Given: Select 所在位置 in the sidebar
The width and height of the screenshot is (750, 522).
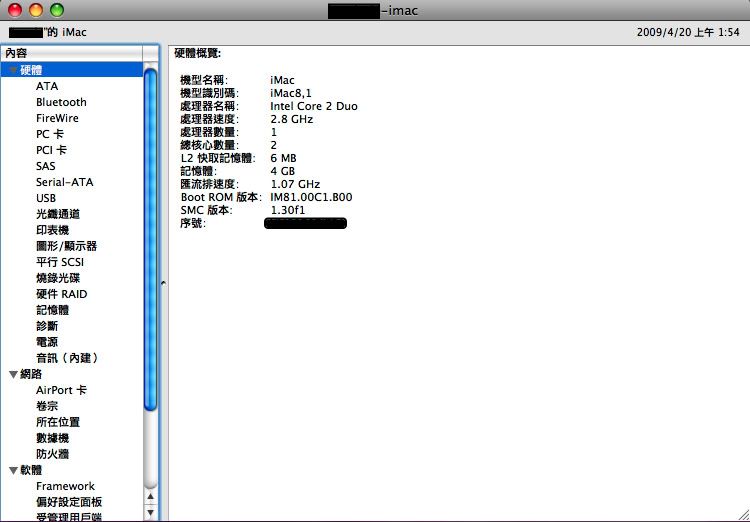Looking at the screenshot, I should [58, 422].
